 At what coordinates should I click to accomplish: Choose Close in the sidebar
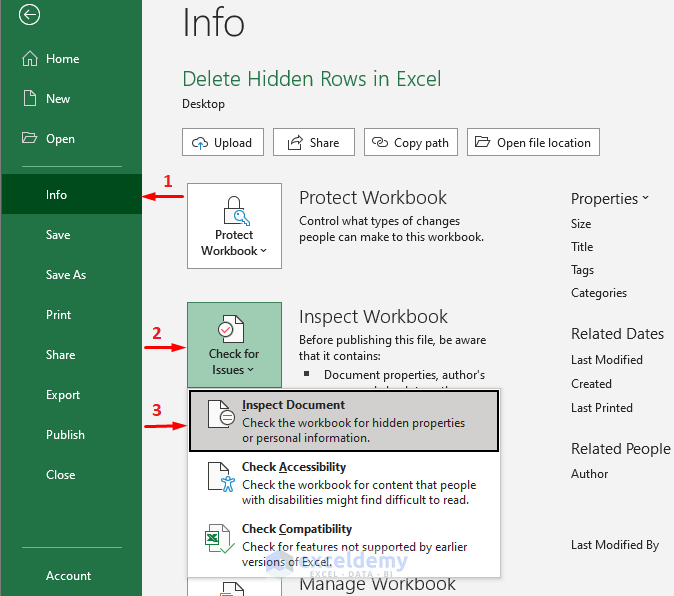71,474
